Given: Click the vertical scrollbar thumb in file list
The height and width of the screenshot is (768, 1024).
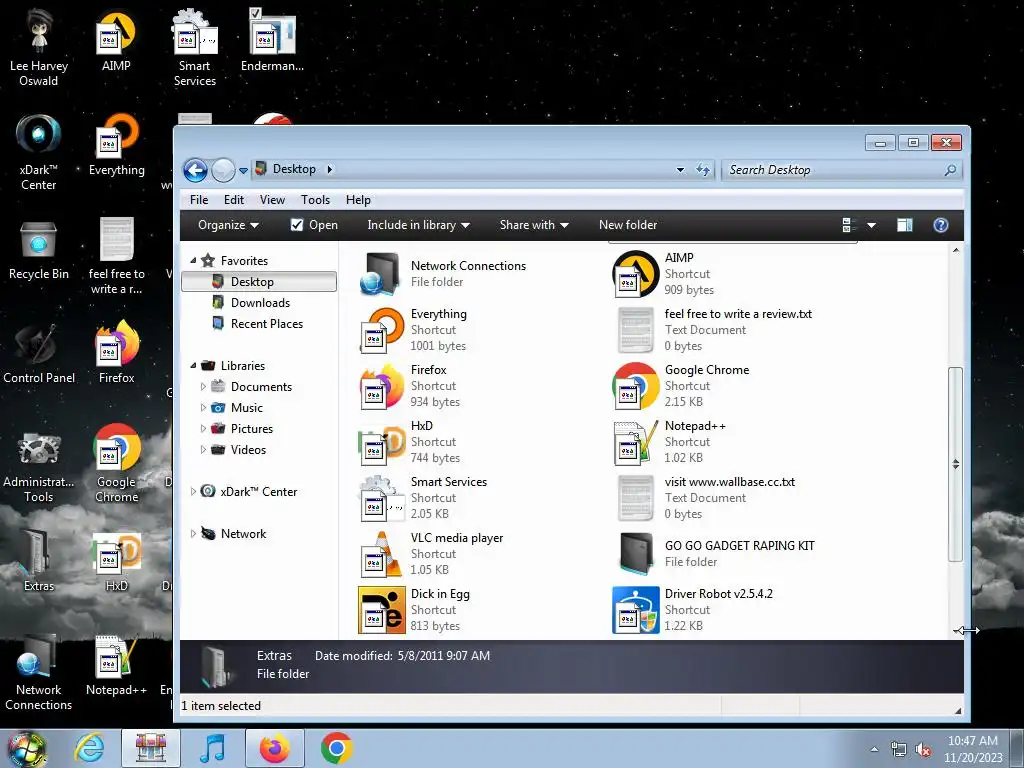Looking at the screenshot, I should (x=955, y=464).
